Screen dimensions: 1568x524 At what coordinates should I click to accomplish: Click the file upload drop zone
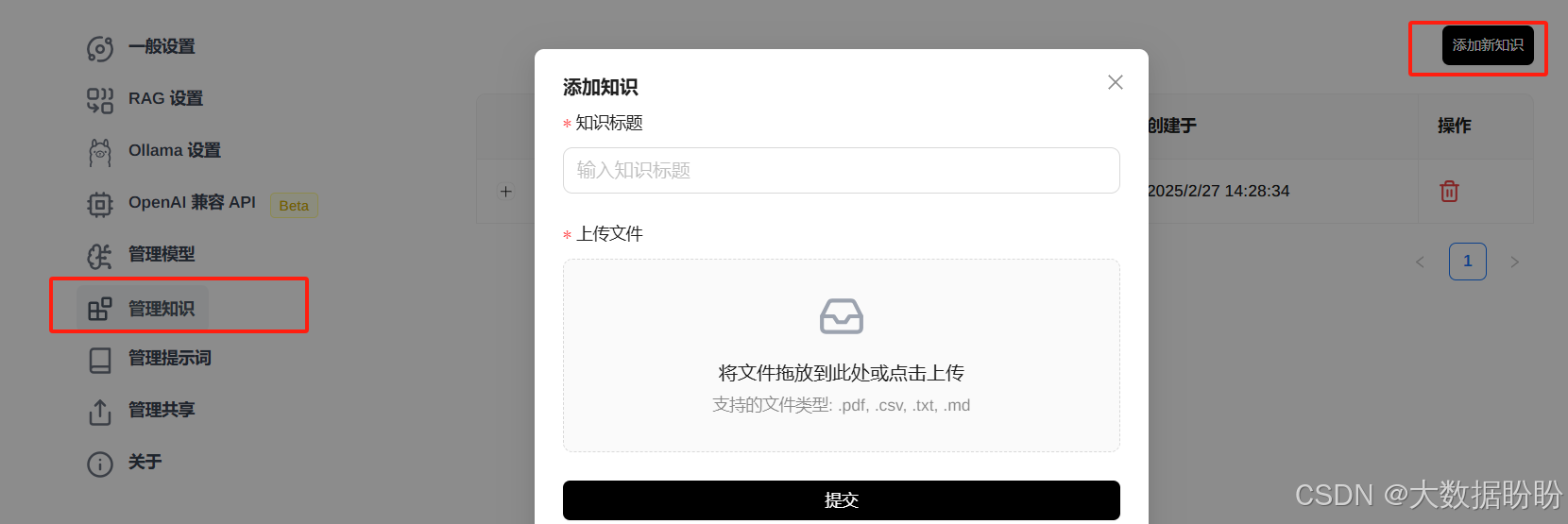pyautogui.click(x=842, y=356)
